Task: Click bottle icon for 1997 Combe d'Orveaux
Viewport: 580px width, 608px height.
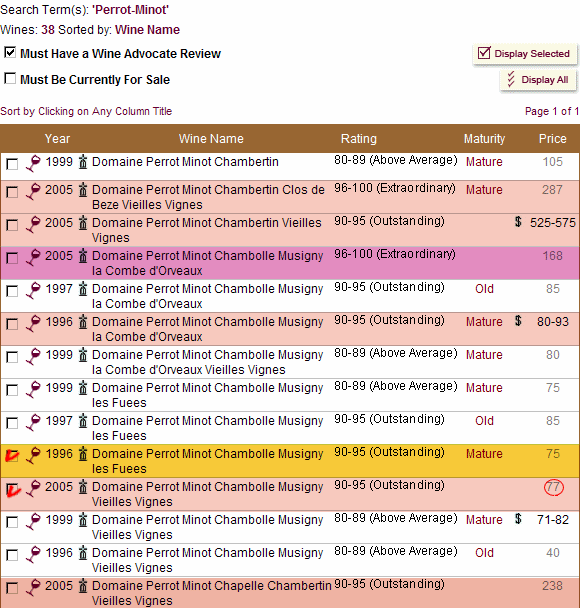Action: pos(83,289)
